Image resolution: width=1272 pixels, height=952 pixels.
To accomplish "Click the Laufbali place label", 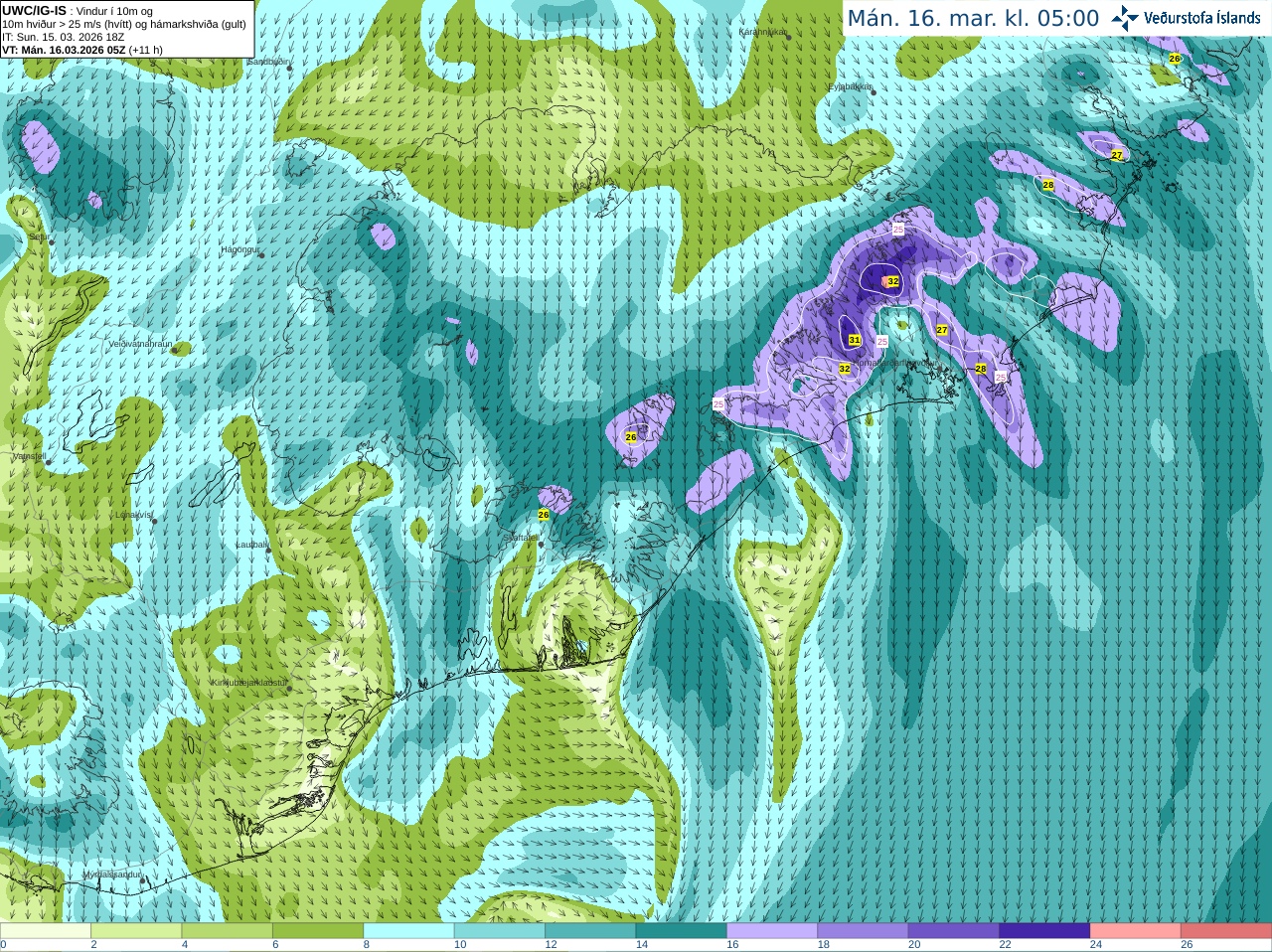I will pyautogui.click(x=251, y=545).
